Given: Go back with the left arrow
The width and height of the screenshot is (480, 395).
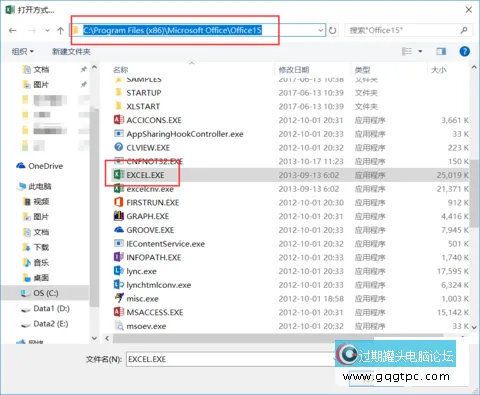Looking at the screenshot, I should [x=13, y=31].
